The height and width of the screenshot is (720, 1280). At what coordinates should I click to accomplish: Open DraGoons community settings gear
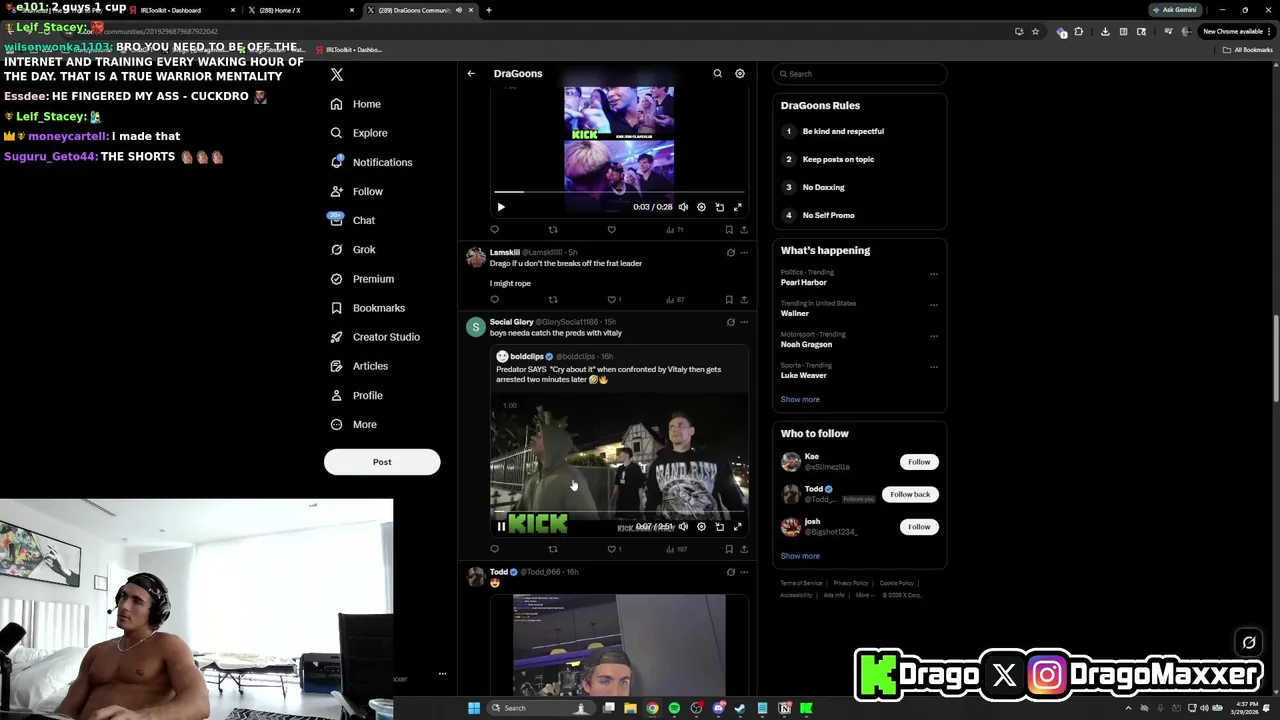tap(740, 73)
